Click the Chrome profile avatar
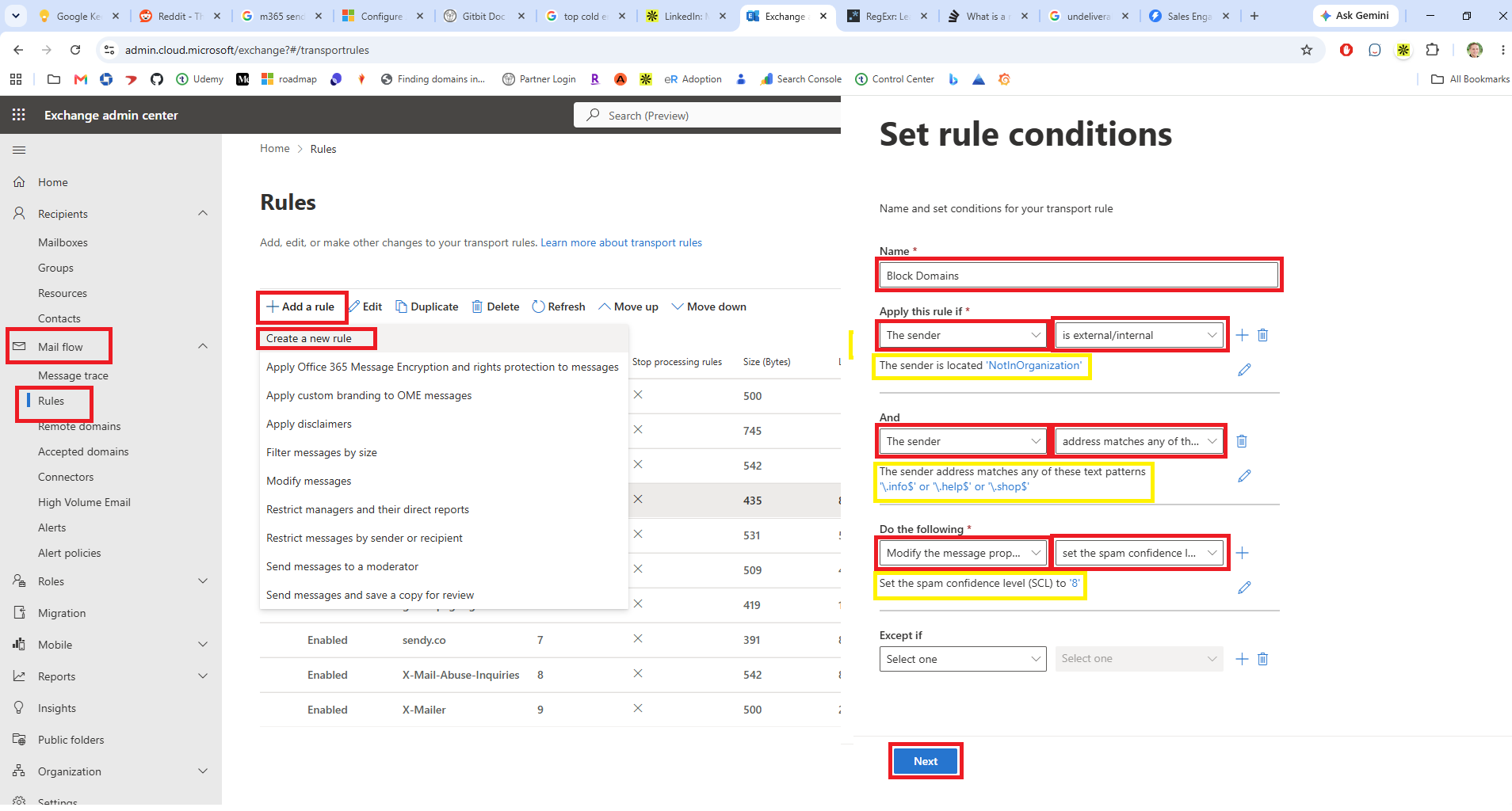1512x811 pixels. [x=1475, y=50]
